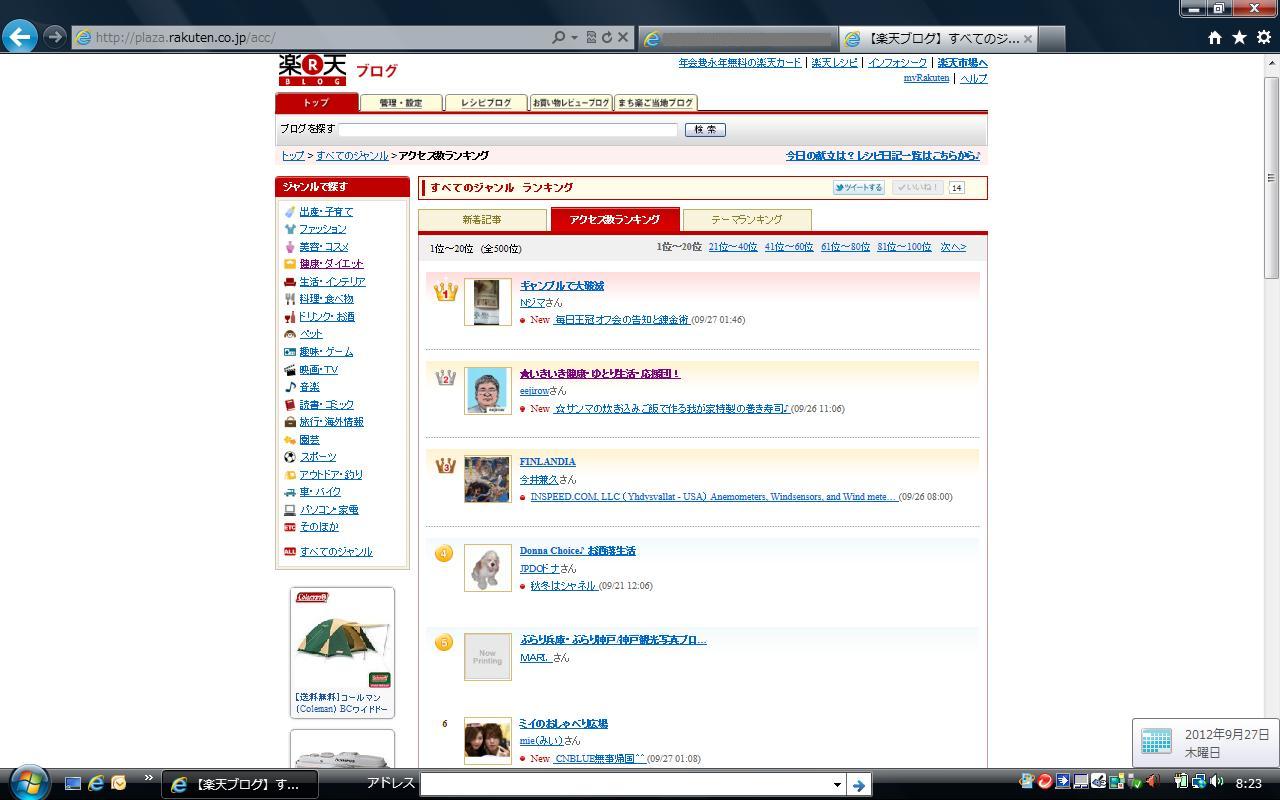
Task: Switch to the 新着記事 tab
Action: pyautogui.click(x=482, y=219)
